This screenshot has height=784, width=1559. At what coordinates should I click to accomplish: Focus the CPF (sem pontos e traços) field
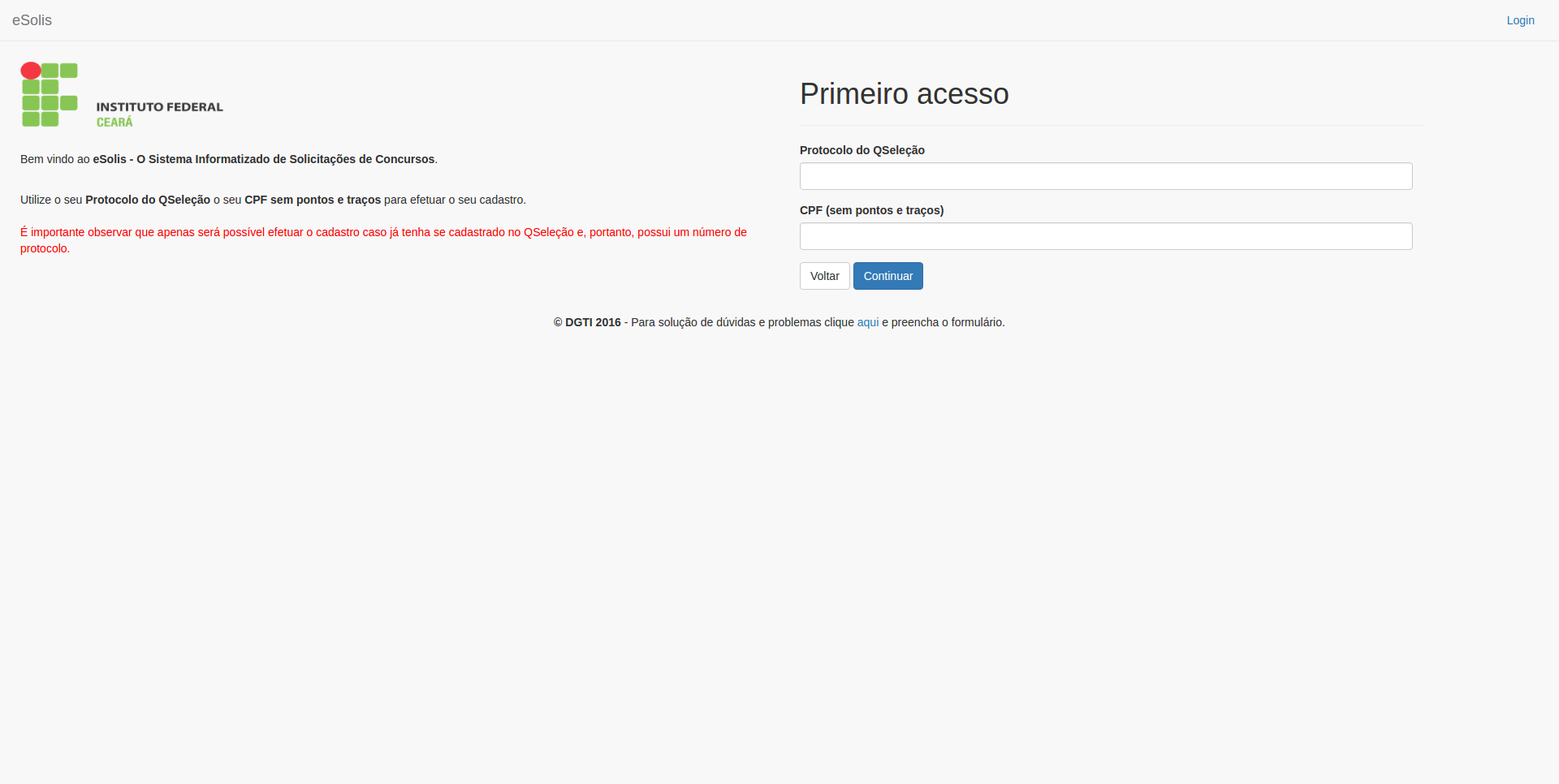pyautogui.click(x=1106, y=236)
